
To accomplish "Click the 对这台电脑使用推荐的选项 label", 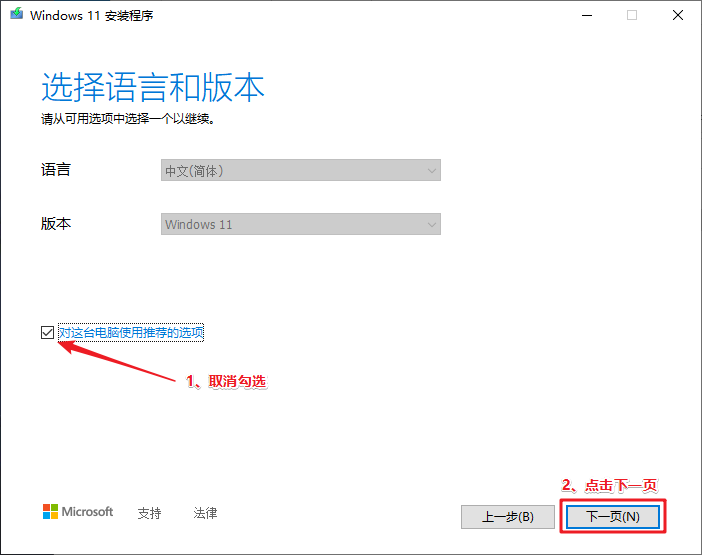I will coord(131,333).
